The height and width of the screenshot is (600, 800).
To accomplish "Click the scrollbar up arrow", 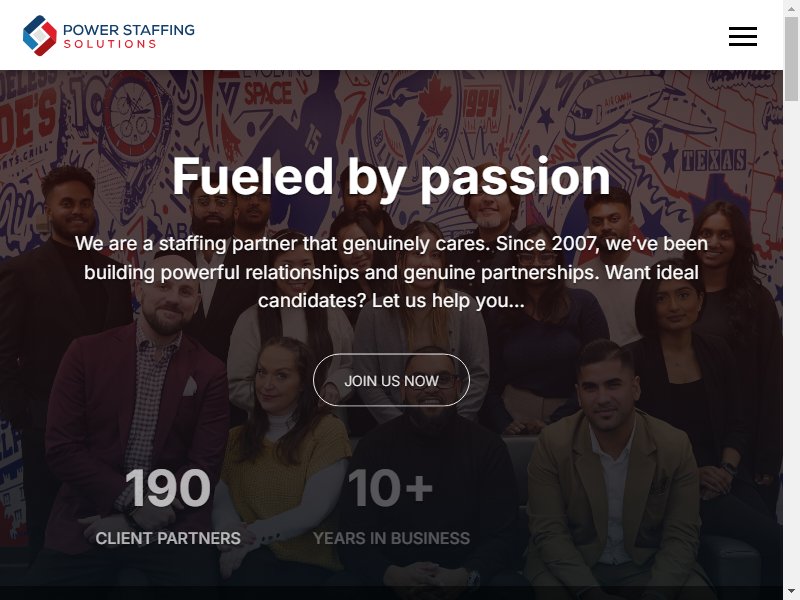I will pyautogui.click(x=791, y=9).
